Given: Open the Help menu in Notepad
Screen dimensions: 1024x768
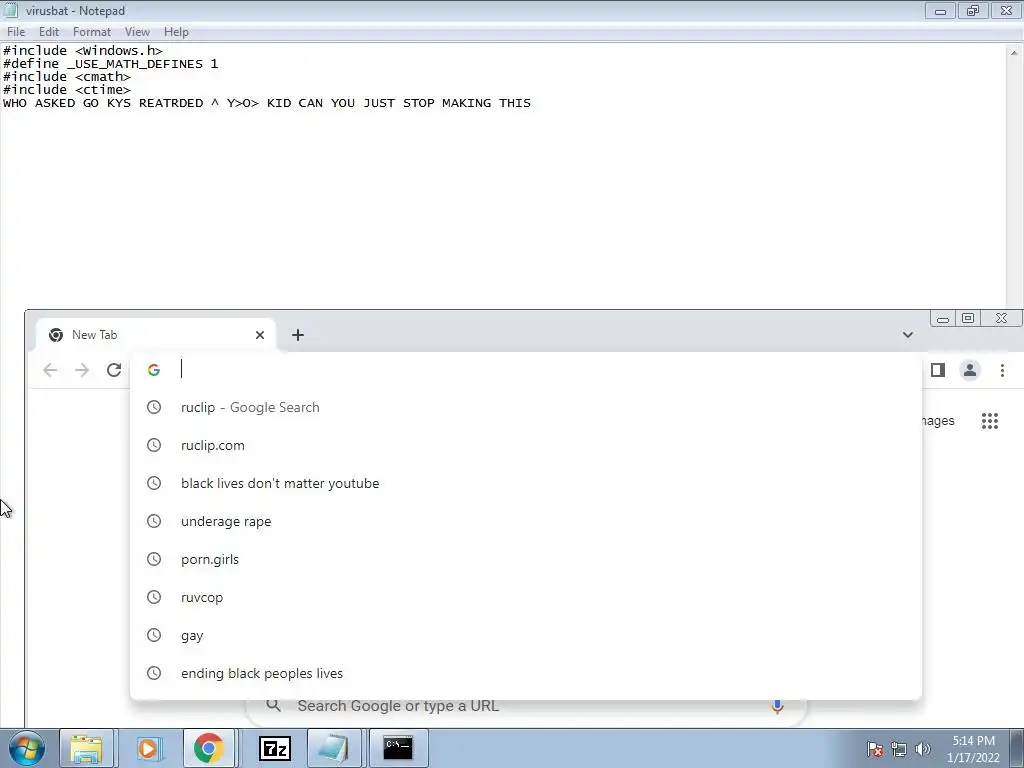Looking at the screenshot, I should 176,31.
